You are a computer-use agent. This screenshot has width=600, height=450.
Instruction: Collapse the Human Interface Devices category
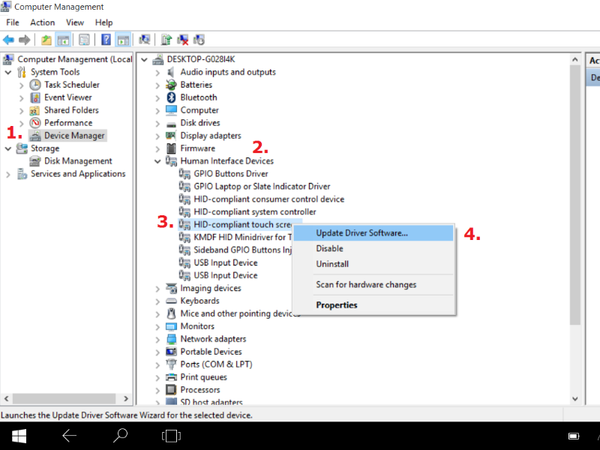point(158,161)
